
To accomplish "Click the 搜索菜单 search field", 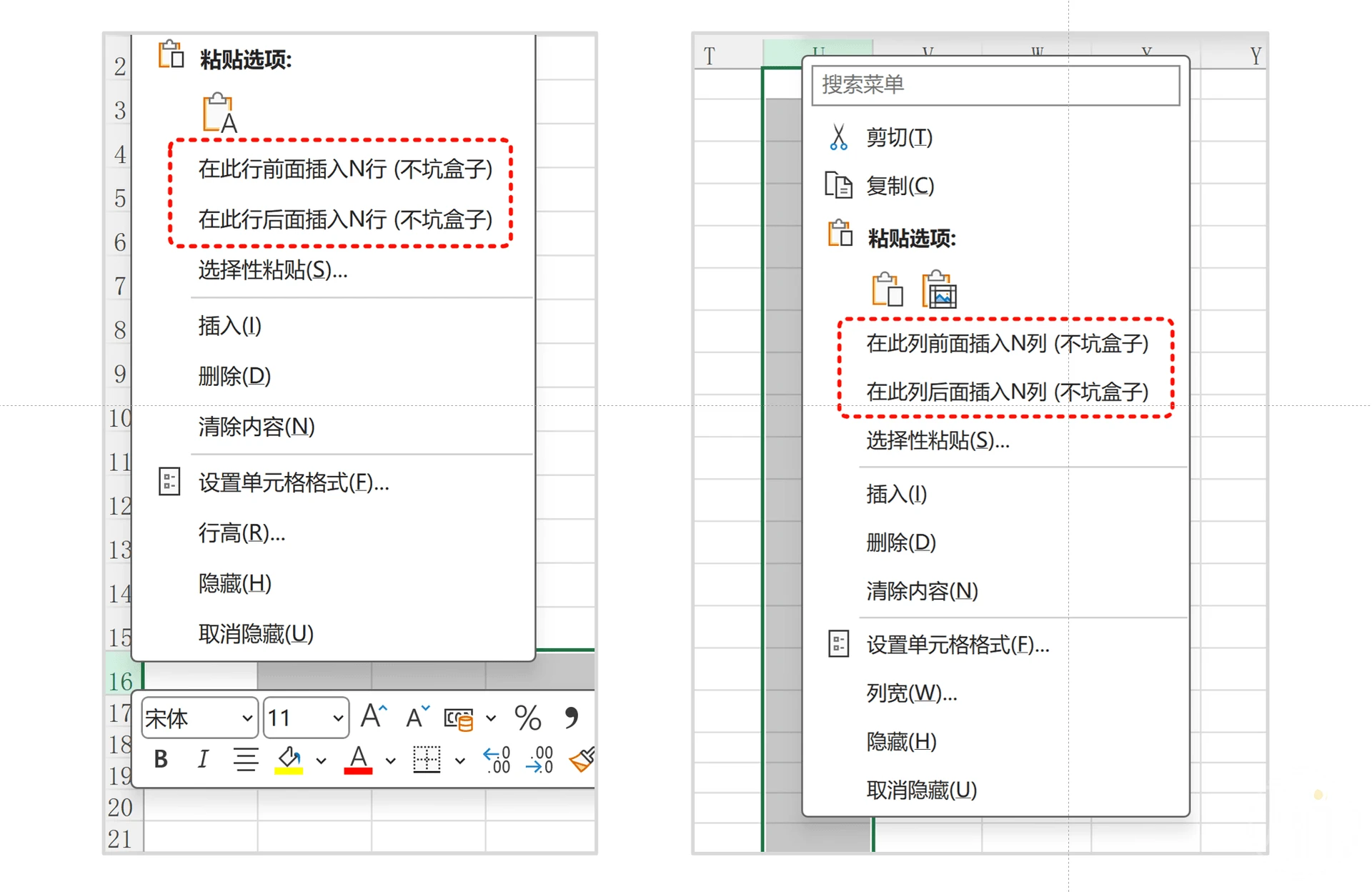I will [x=995, y=85].
